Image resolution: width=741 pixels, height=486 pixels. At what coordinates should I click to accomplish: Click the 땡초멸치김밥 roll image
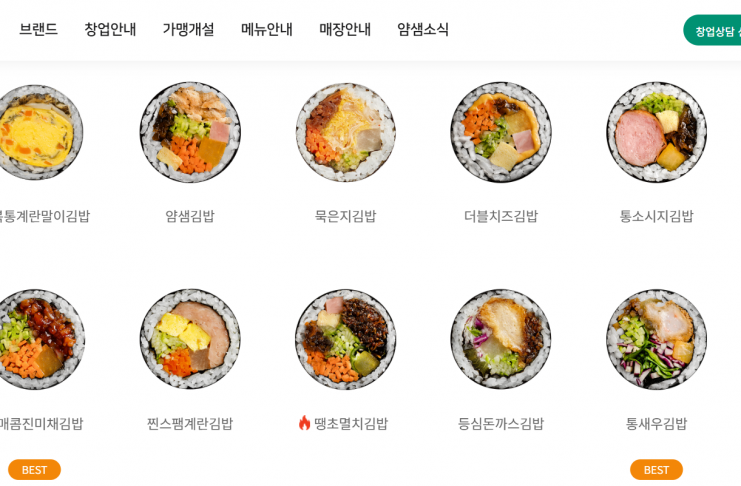click(x=345, y=339)
